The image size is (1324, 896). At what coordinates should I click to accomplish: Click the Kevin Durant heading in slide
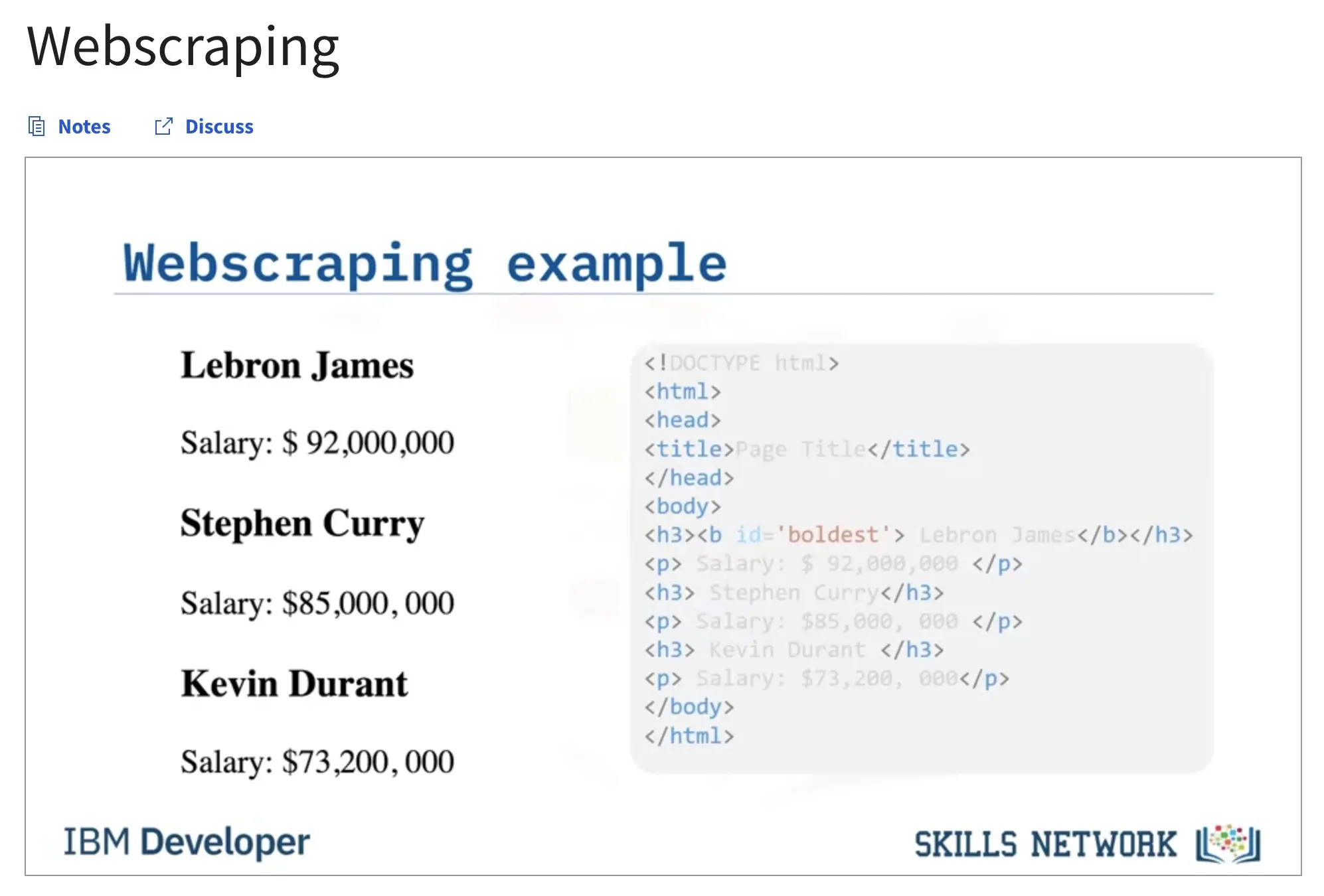click(x=294, y=684)
